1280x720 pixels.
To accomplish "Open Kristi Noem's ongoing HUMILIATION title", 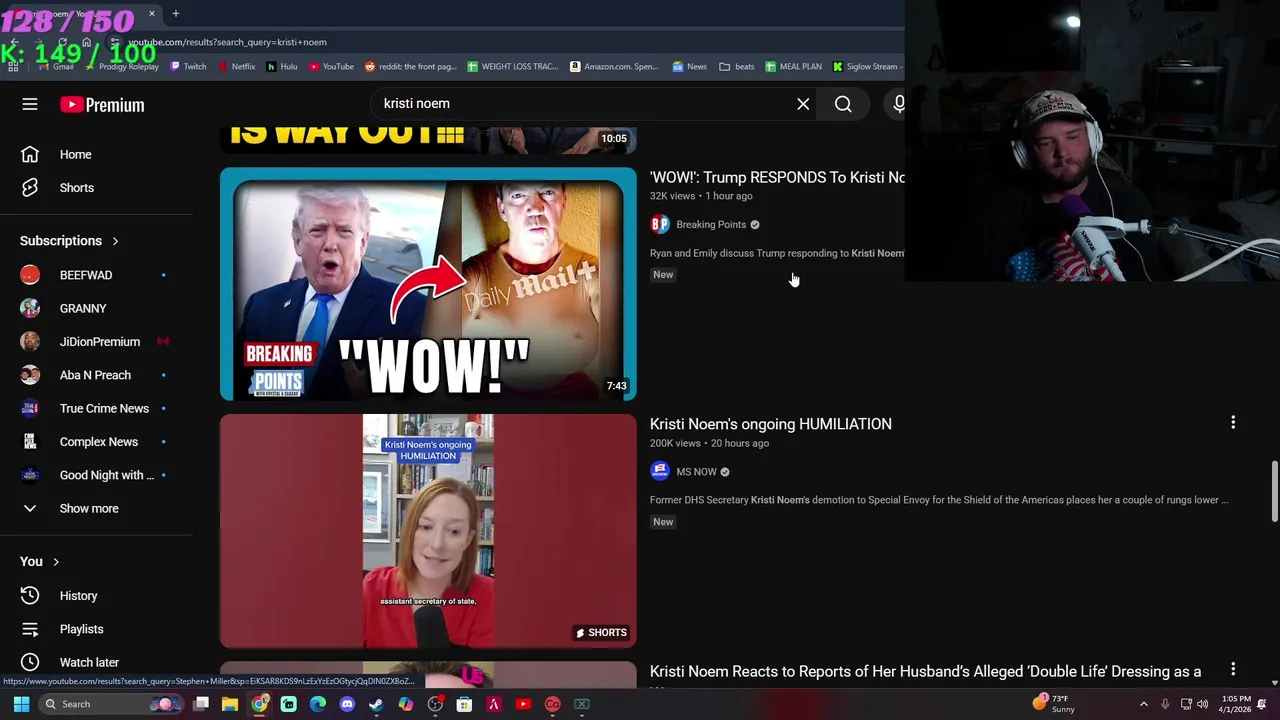I will pos(771,424).
